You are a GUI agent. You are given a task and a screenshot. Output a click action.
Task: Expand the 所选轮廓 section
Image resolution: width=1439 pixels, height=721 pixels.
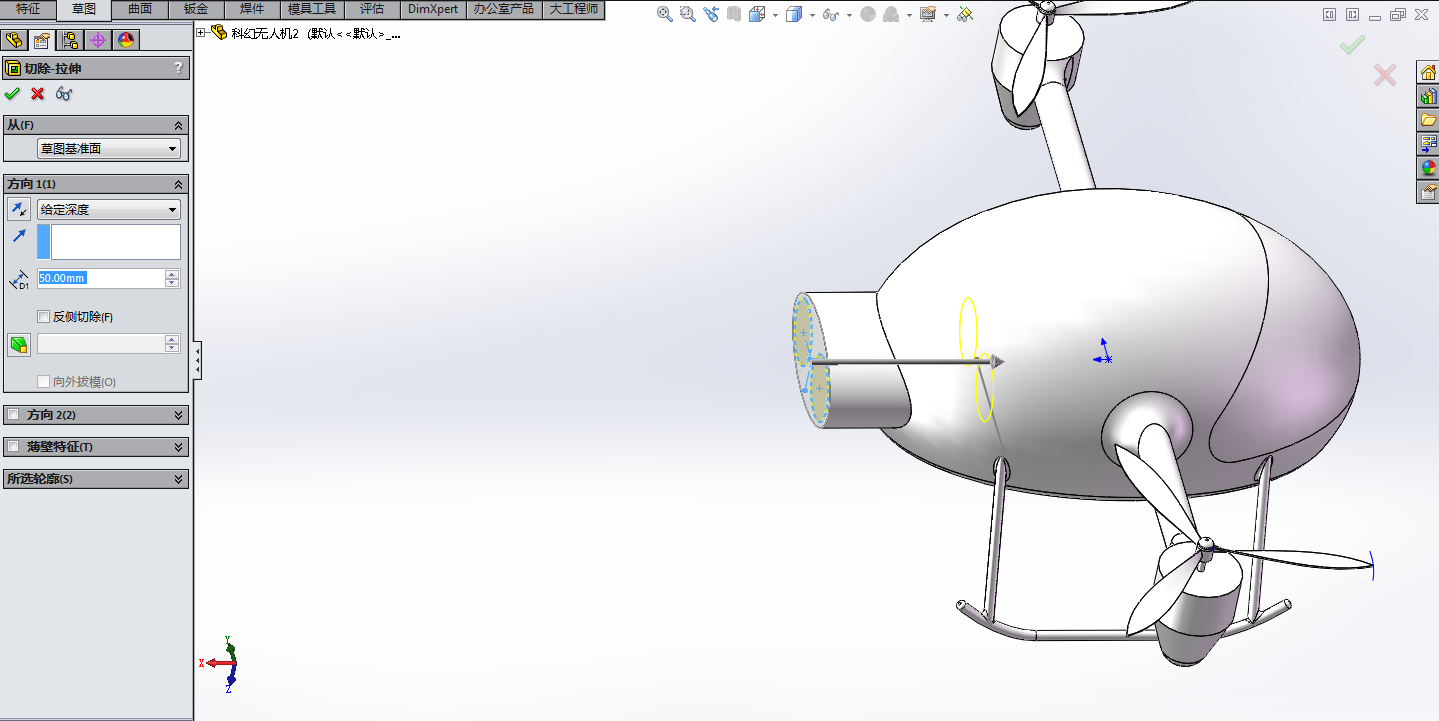click(x=179, y=479)
